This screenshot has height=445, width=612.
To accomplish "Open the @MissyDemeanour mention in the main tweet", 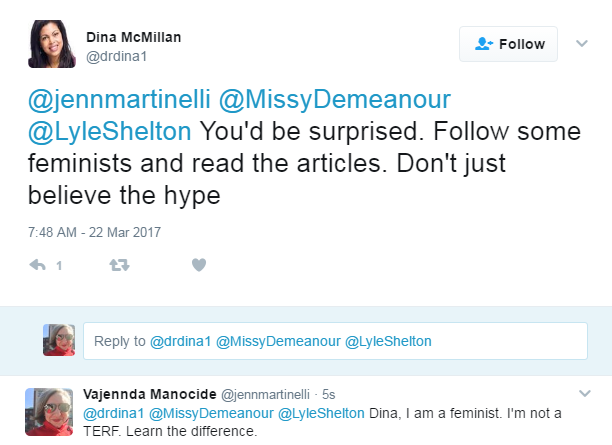I will 334,99.
